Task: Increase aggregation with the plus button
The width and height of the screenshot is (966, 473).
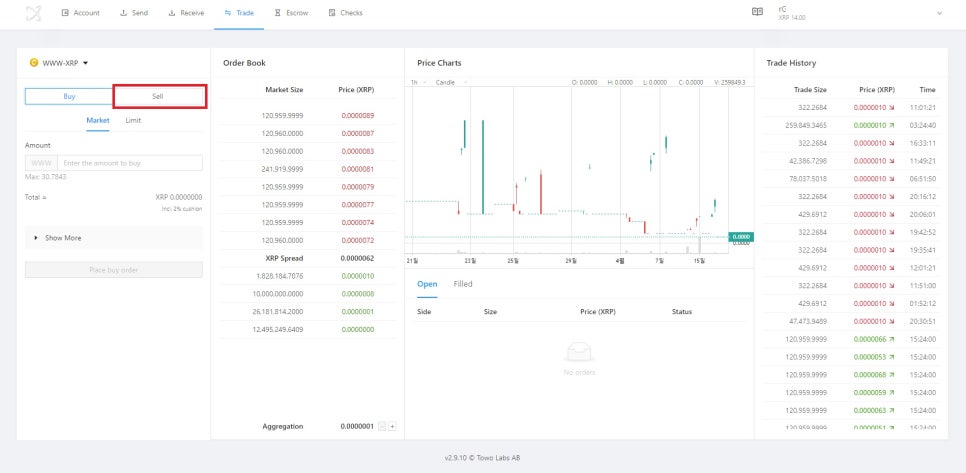Action: pyautogui.click(x=392, y=426)
